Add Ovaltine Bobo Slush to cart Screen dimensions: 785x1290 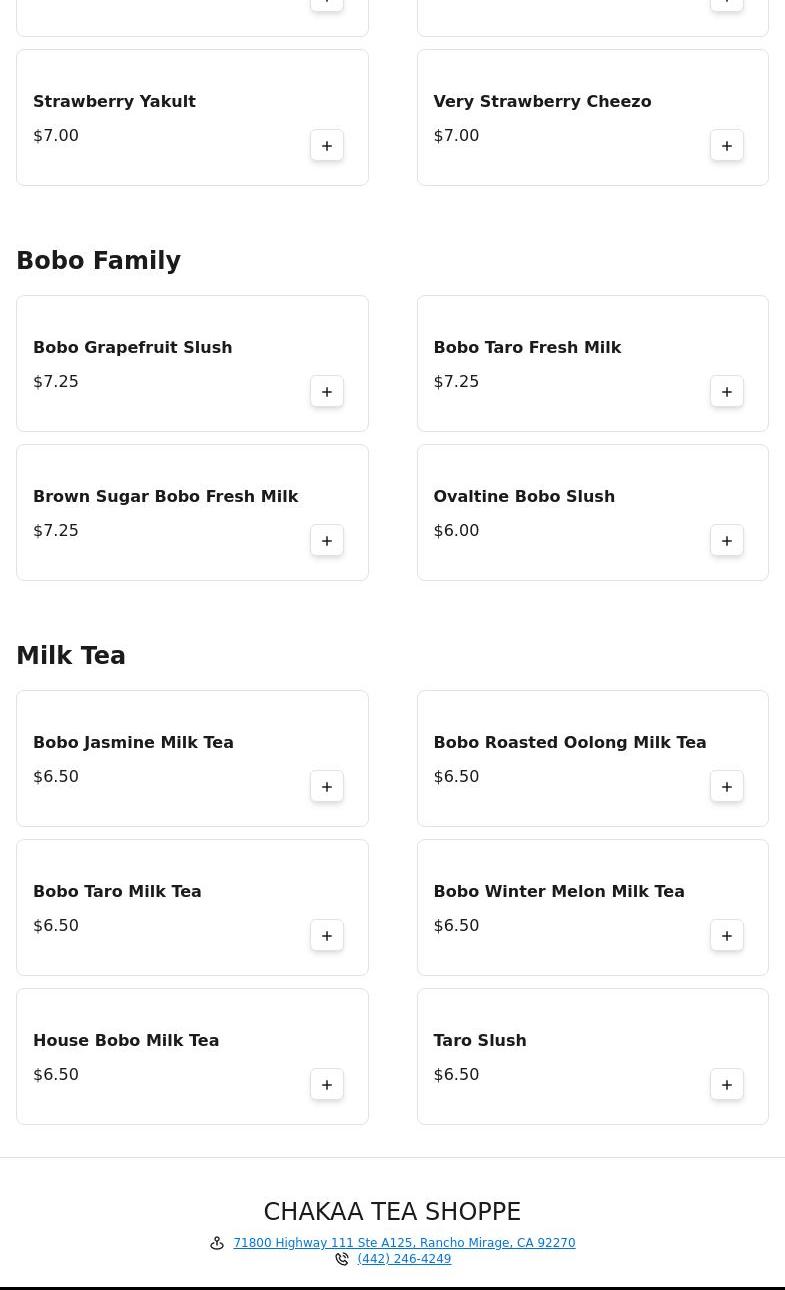coord(727,541)
